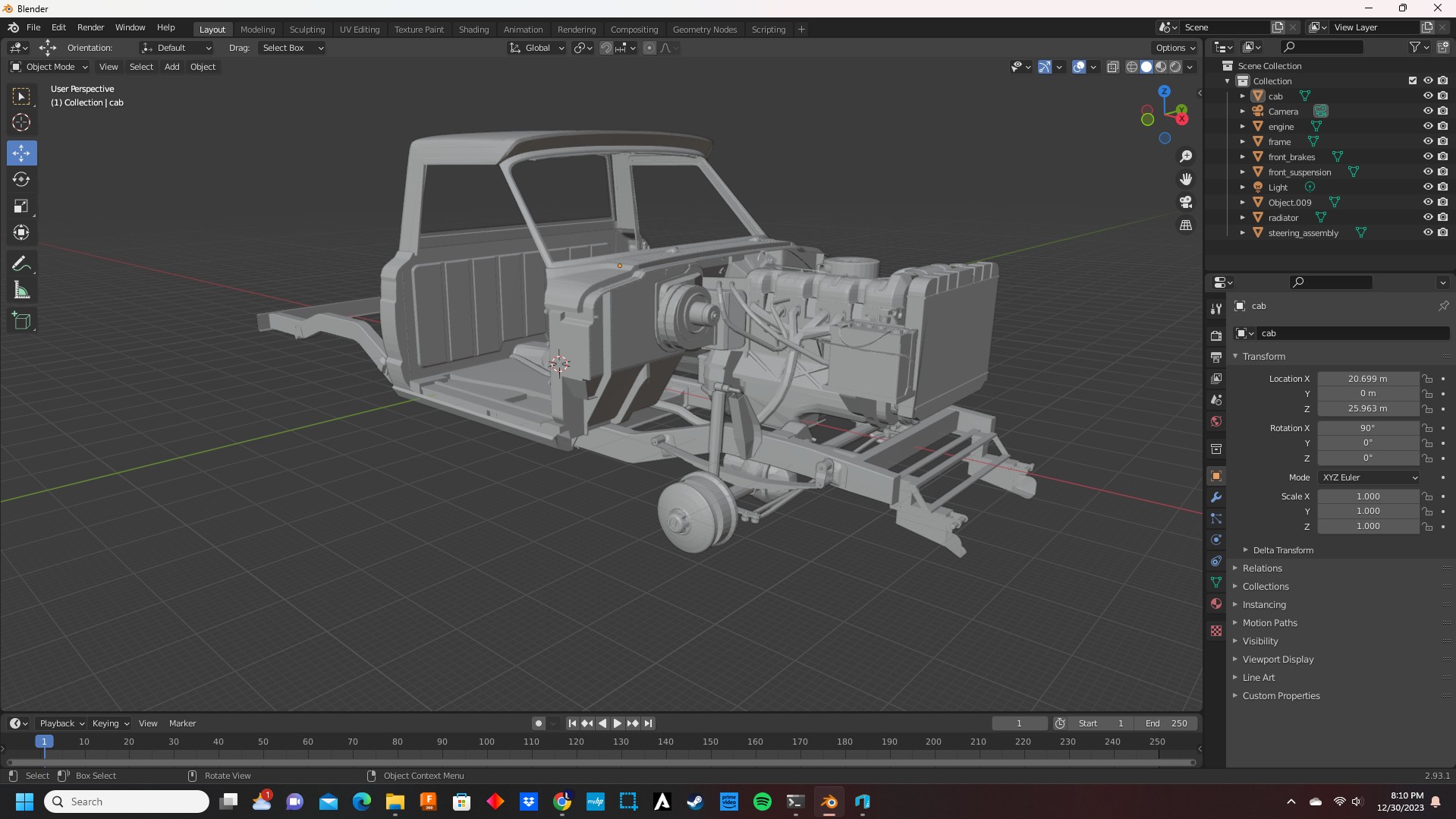Viewport: 1456px width, 819px height.
Task: Expand the Delta Transform section
Action: click(1282, 550)
